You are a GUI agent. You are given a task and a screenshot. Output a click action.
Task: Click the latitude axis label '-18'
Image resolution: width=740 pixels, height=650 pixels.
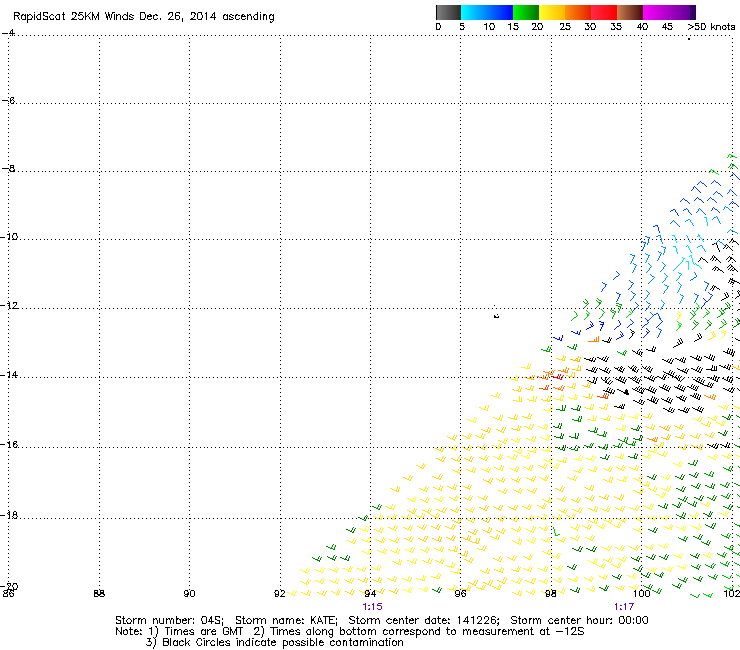point(9,515)
